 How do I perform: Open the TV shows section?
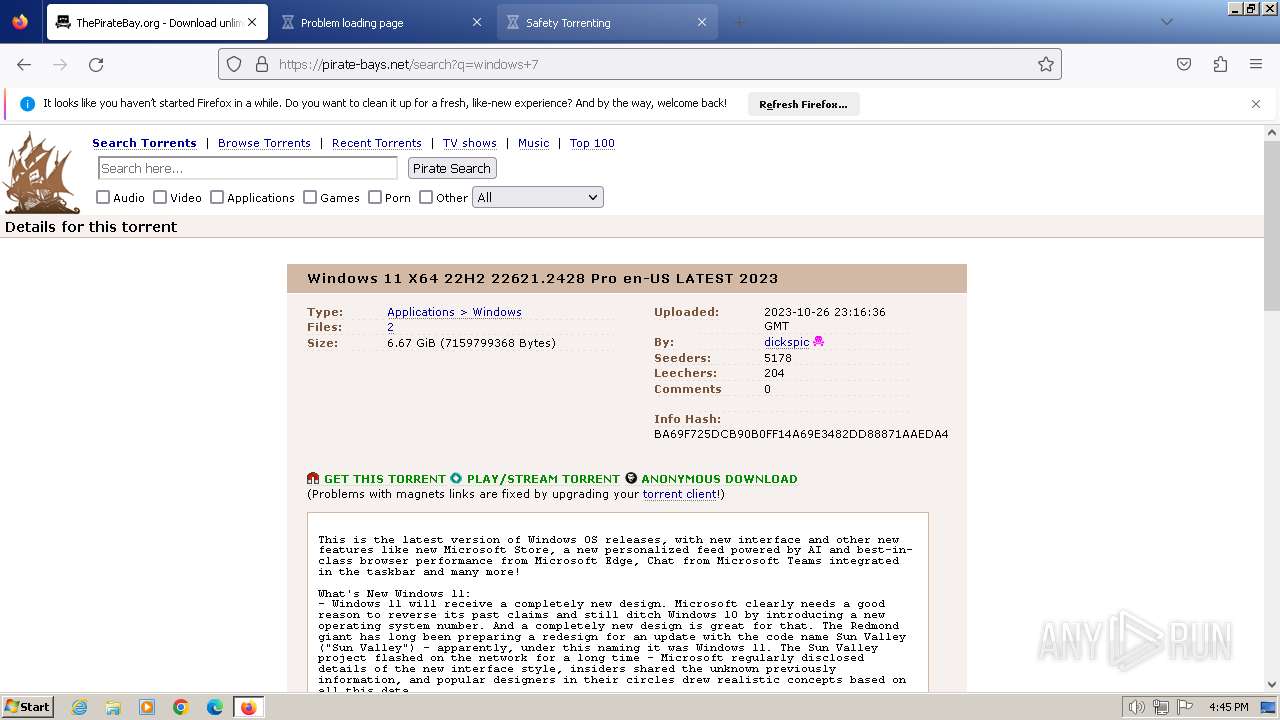[x=470, y=143]
